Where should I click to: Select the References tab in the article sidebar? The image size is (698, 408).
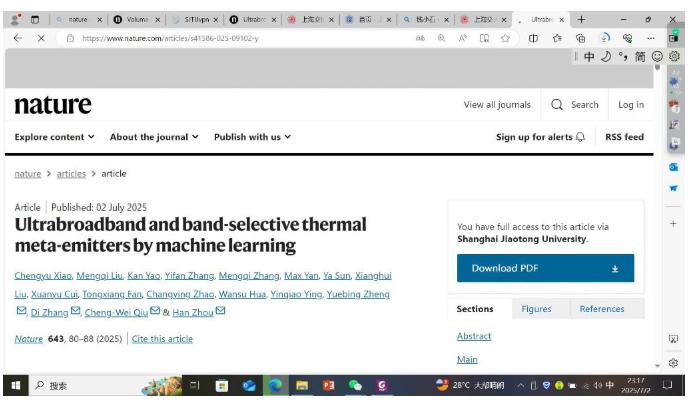(x=602, y=309)
